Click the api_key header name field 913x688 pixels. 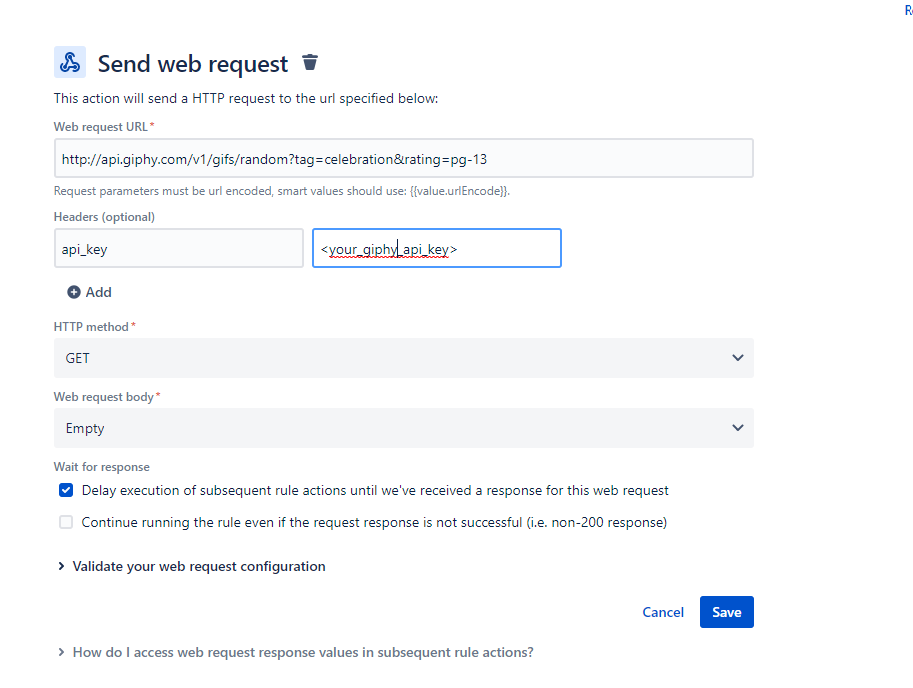pos(178,248)
